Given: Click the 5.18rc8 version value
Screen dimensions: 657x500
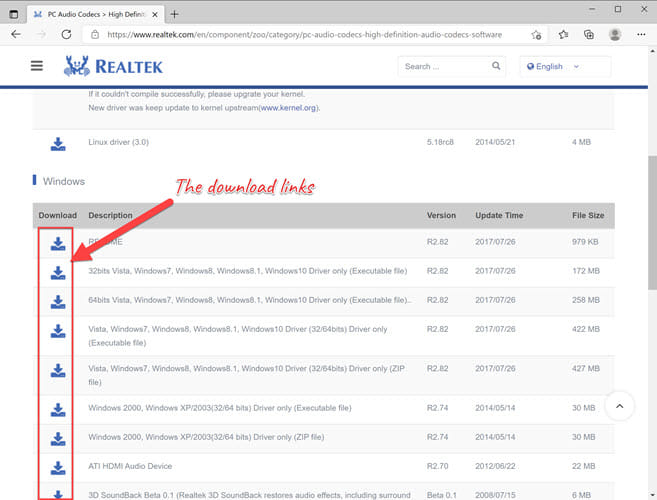Looking at the screenshot, I should pyautogui.click(x=440, y=142).
